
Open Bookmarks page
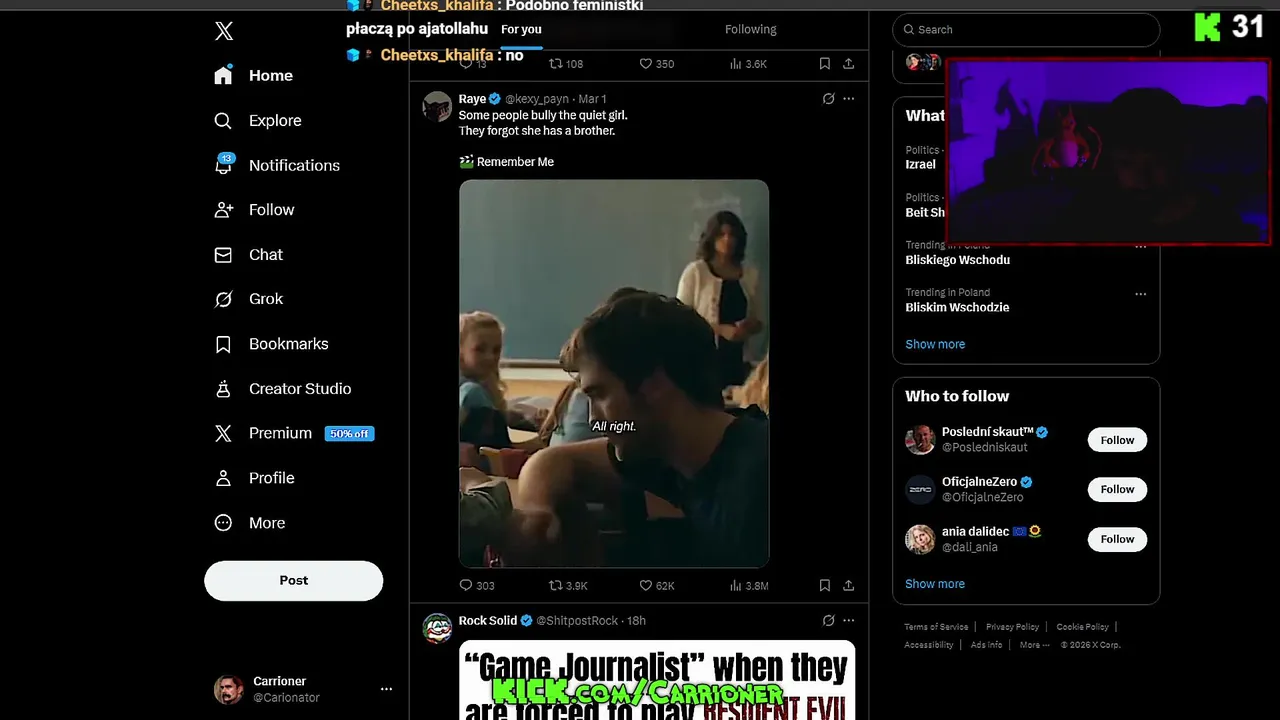coord(271,344)
